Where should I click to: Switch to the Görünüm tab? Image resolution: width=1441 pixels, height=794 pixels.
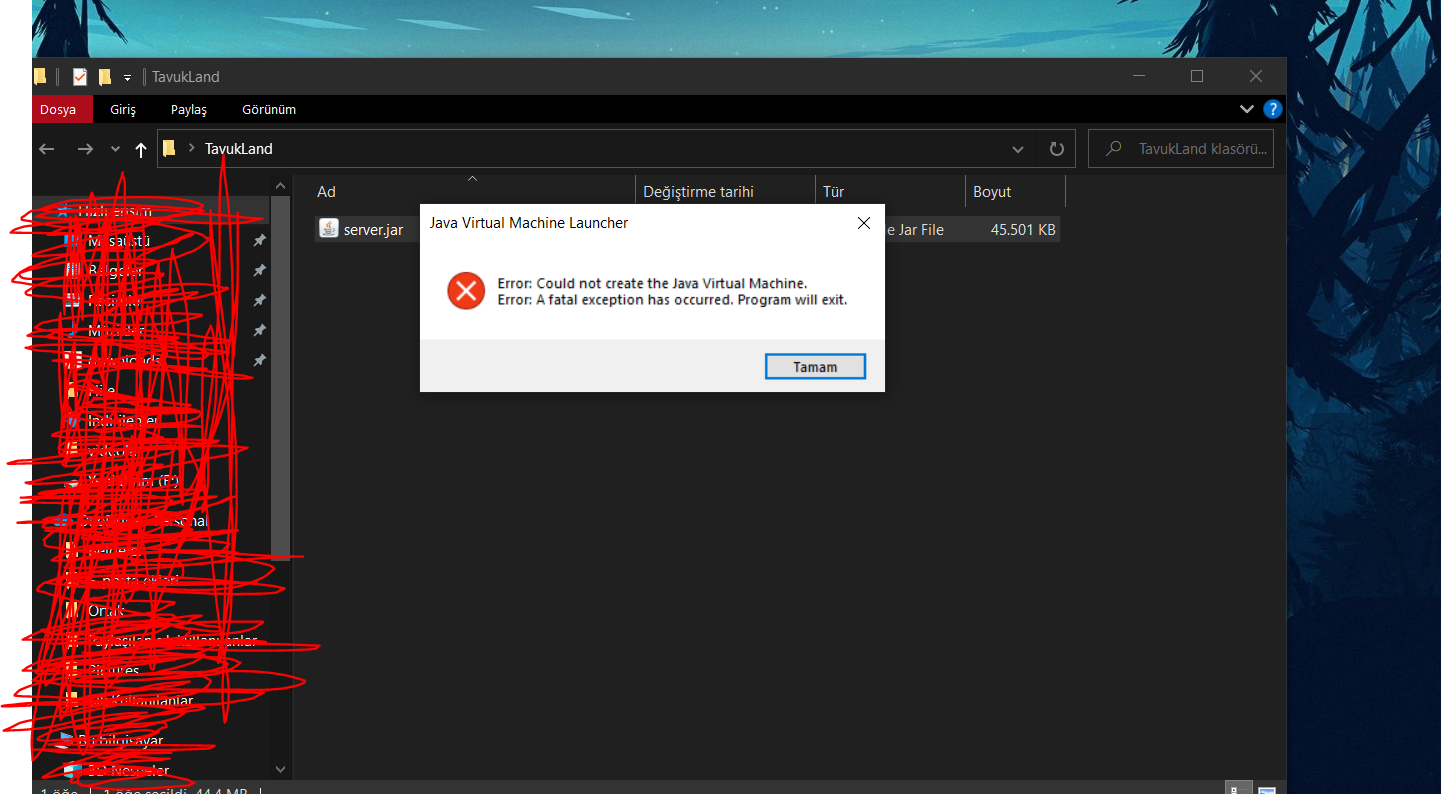269,109
